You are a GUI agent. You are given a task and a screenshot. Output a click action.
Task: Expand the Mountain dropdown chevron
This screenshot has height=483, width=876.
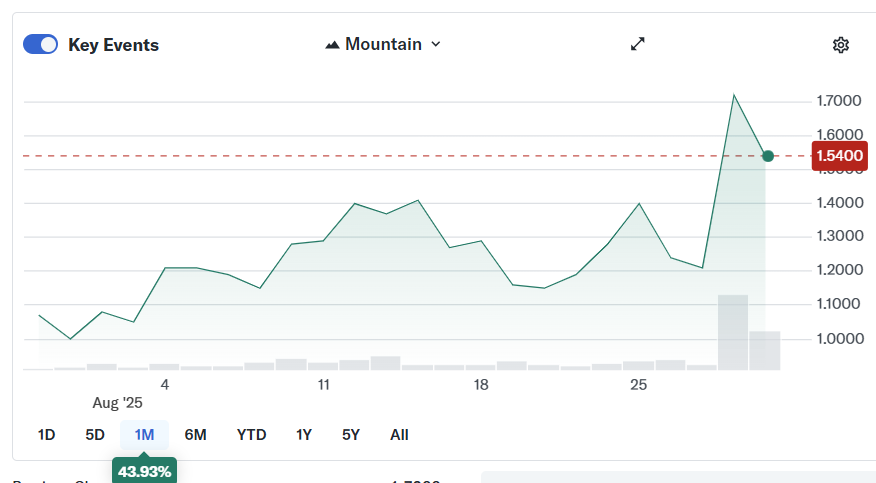[435, 45]
